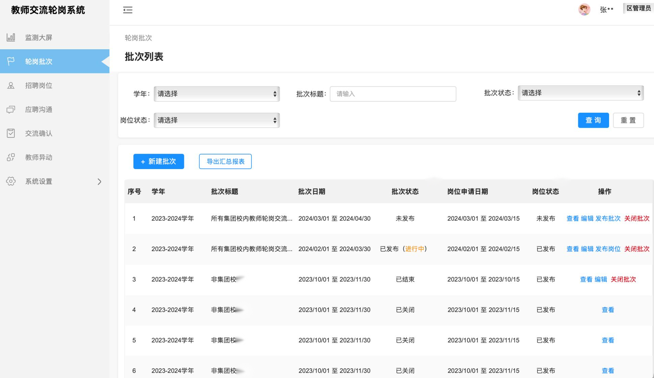Click the 交流确认 clipboard icon

(11, 133)
